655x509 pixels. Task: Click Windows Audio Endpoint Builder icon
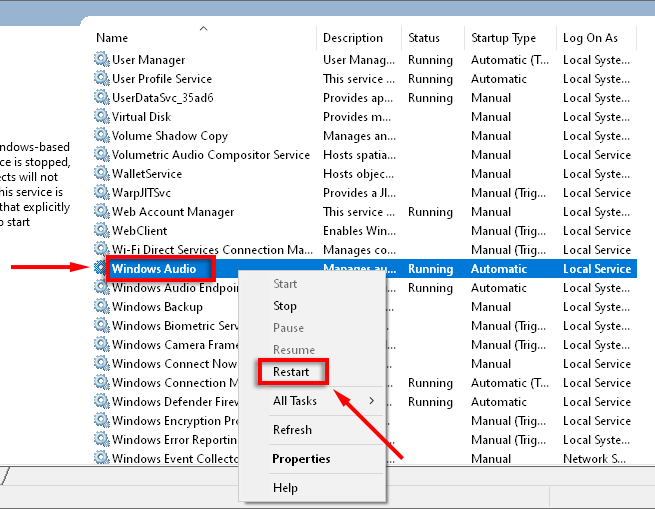(x=102, y=288)
